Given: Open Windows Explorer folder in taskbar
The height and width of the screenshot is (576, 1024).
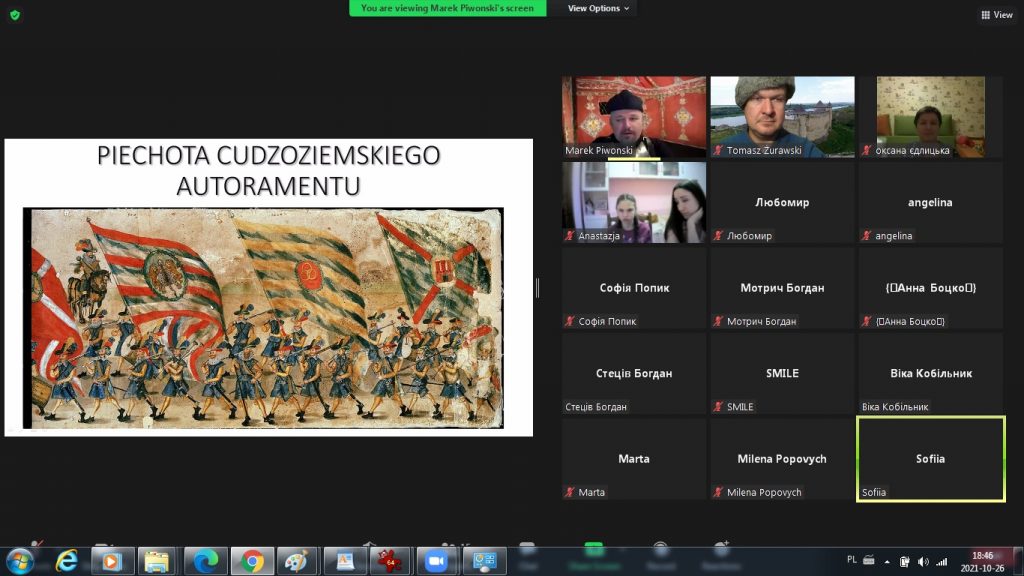Looking at the screenshot, I should 158,560.
